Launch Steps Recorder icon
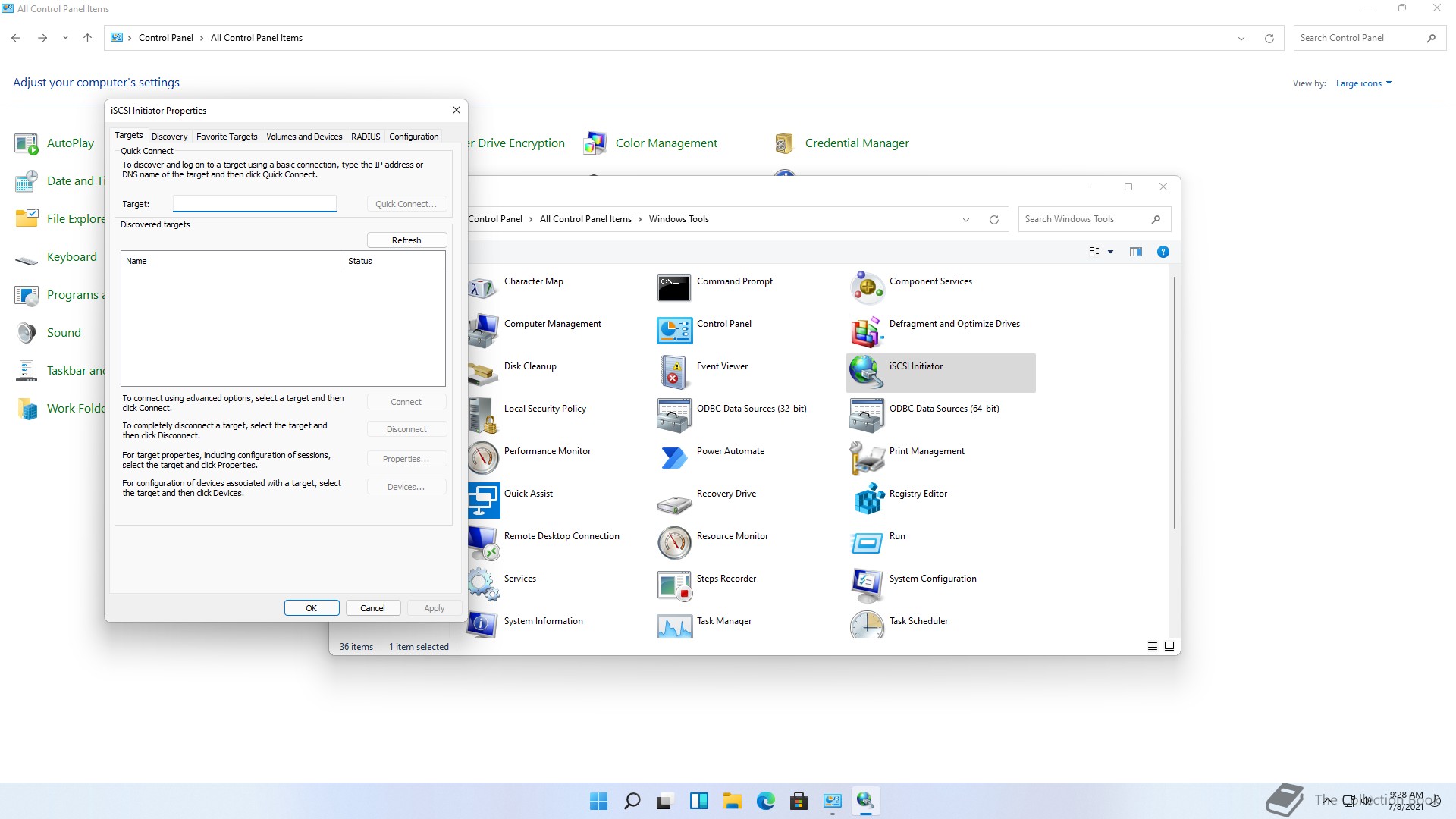The height and width of the screenshot is (819, 1456). [x=674, y=585]
